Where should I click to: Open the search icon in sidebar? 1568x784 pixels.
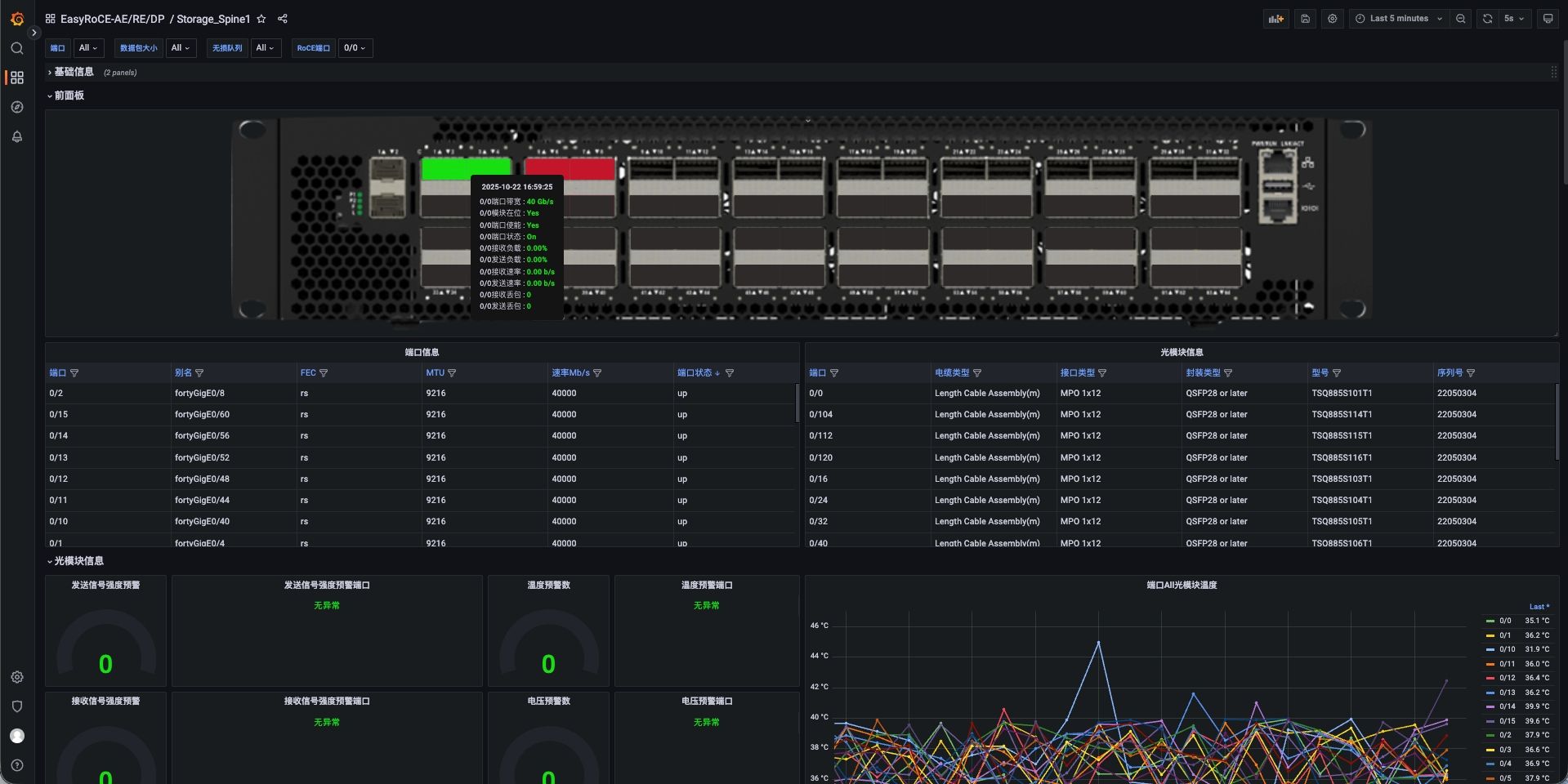pos(17,48)
